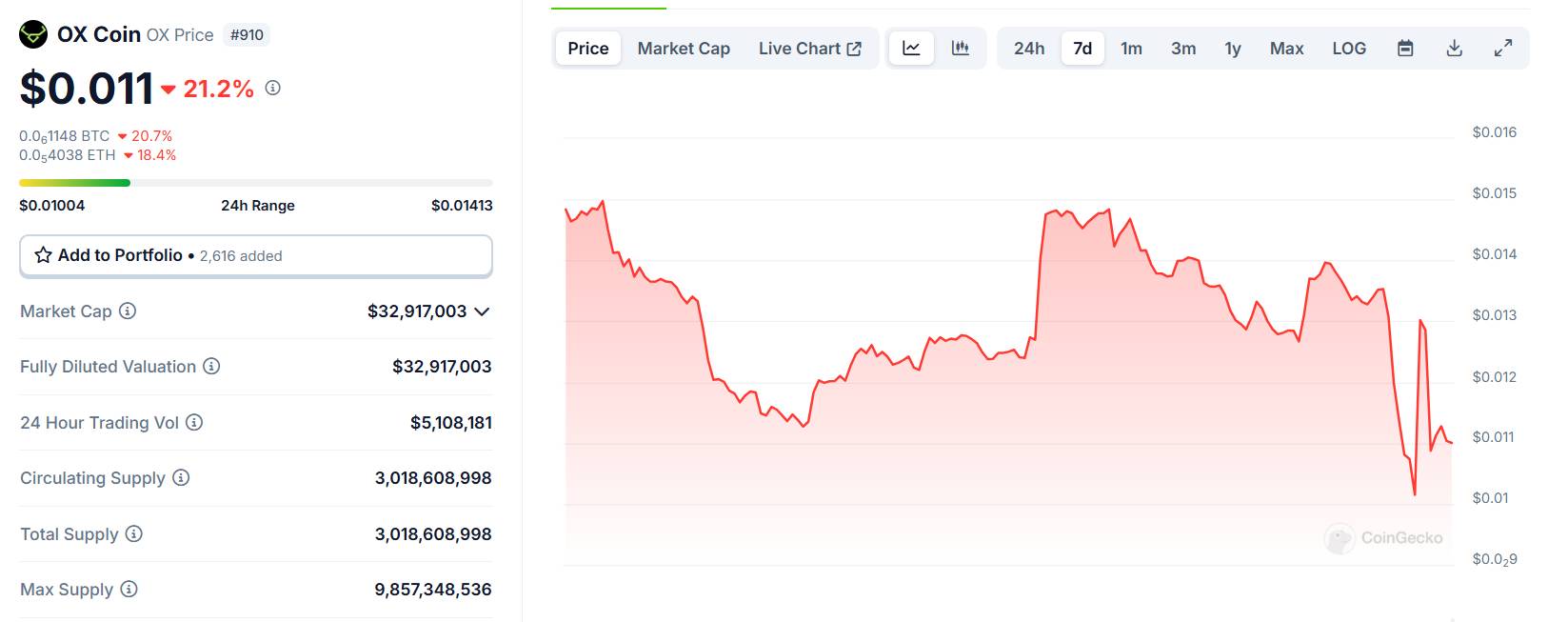Click the 18.4% ETH change percentage
Screen dimensions: 1568x622
pos(156,155)
